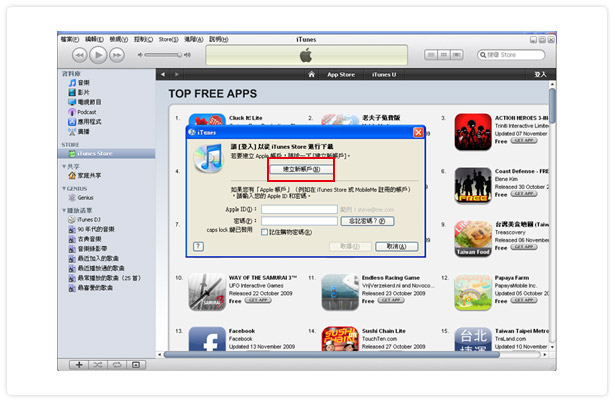Get ACTION HEROES app via GET APP
This screenshot has width=615, height=403.
524,141
